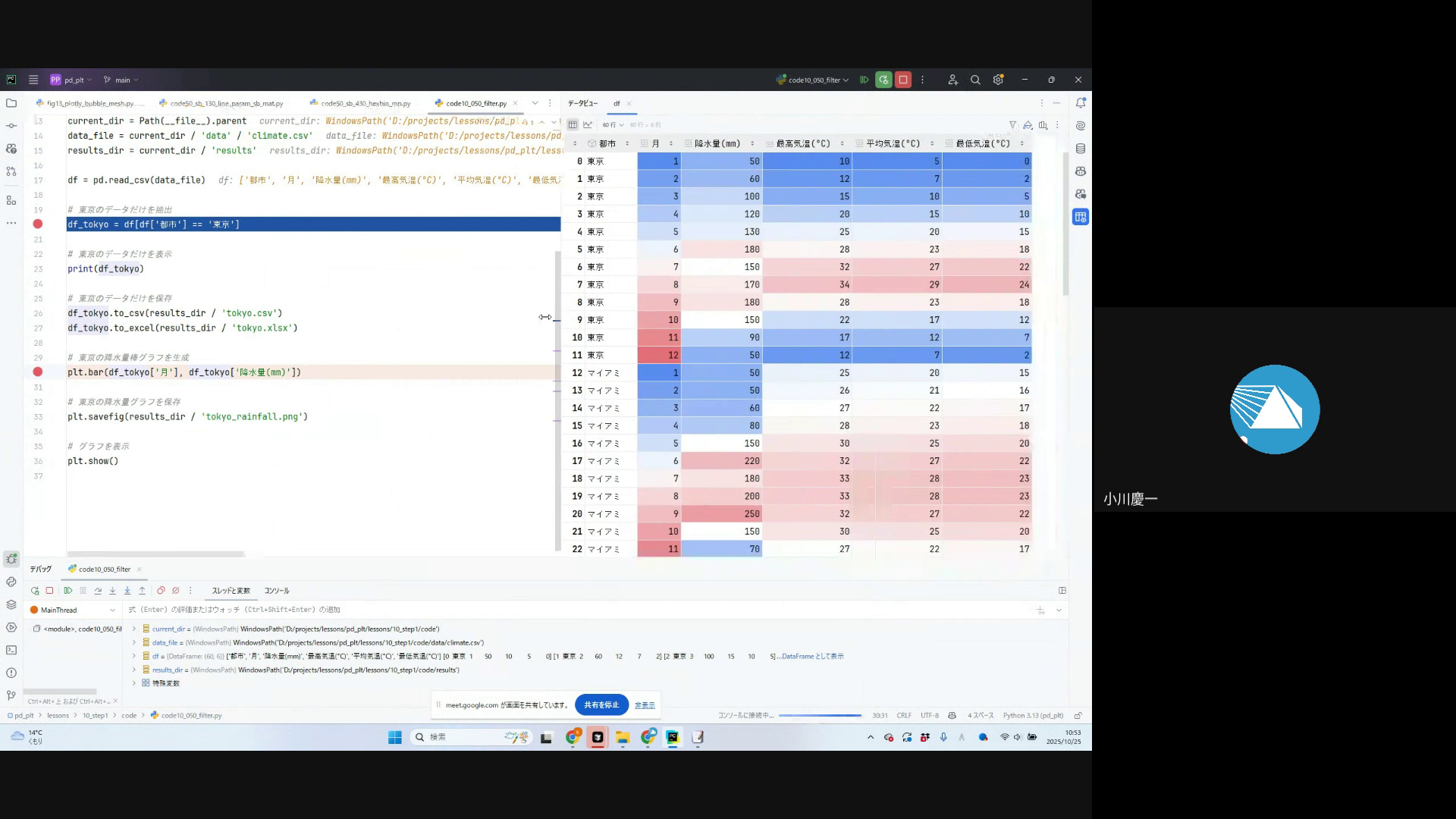The width and height of the screenshot is (1456, 819).
Task: Expand the df variable node
Action: click(134, 657)
